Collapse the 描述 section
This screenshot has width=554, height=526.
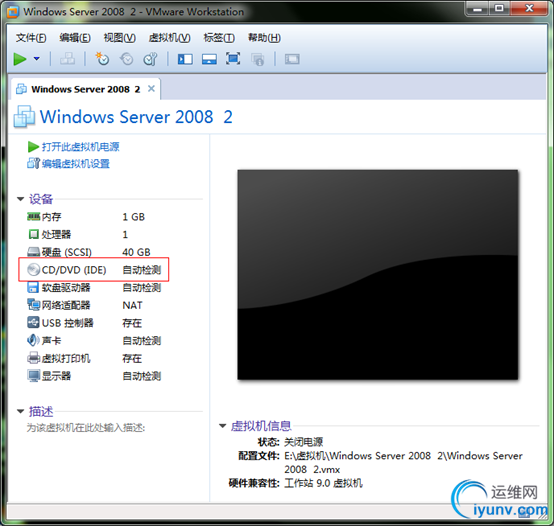click(20, 412)
